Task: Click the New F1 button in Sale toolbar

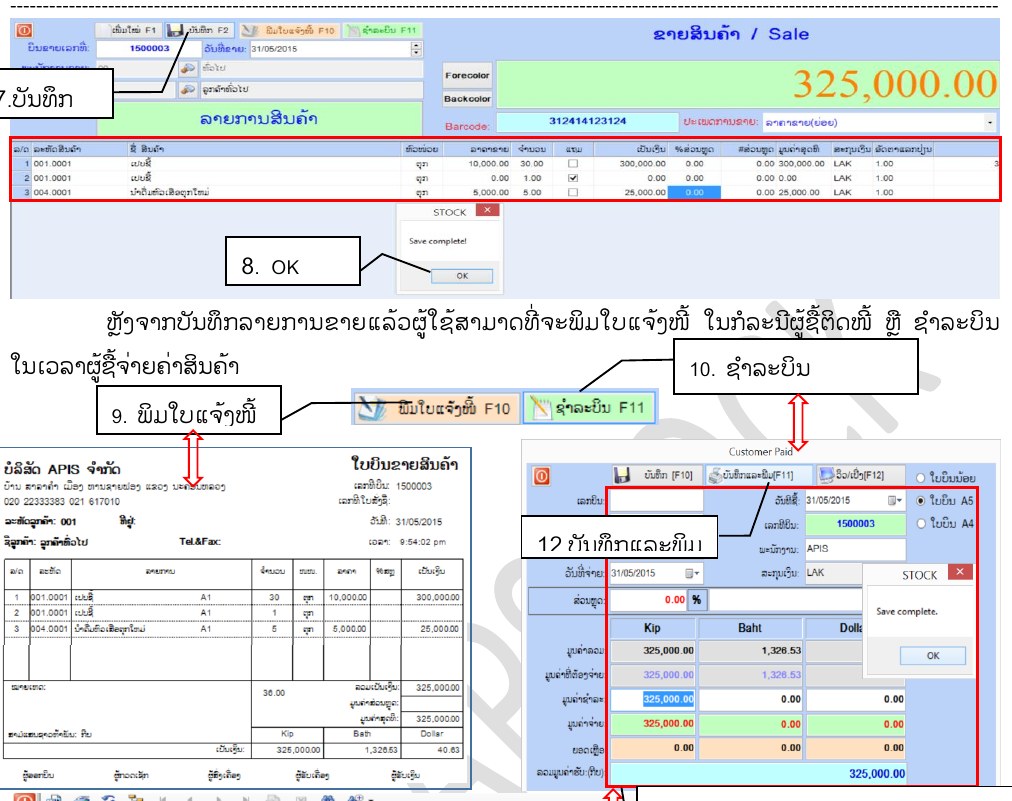Action: 128,30
